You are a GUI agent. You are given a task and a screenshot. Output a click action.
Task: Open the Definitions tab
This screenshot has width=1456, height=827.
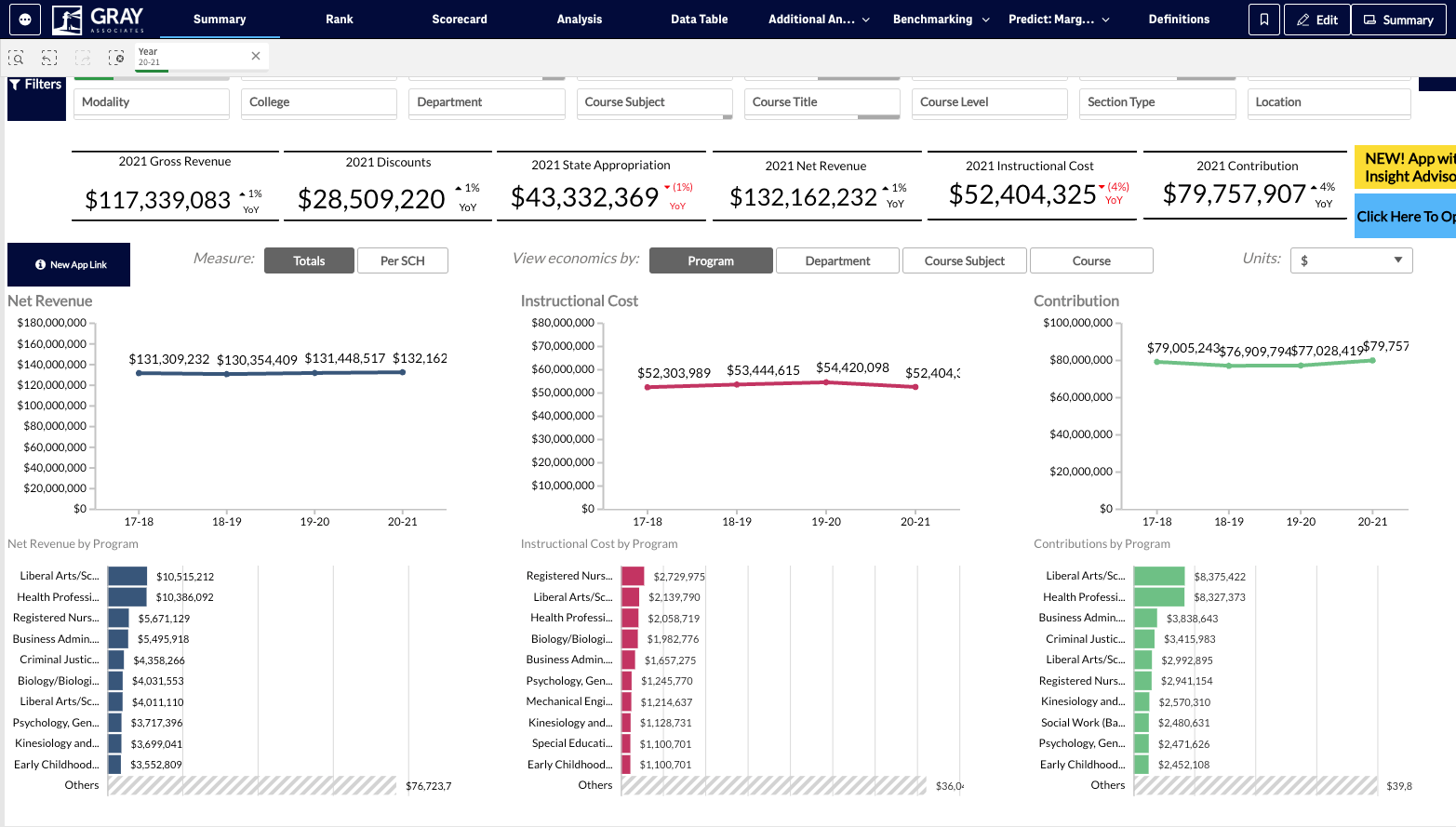click(1179, 19)
